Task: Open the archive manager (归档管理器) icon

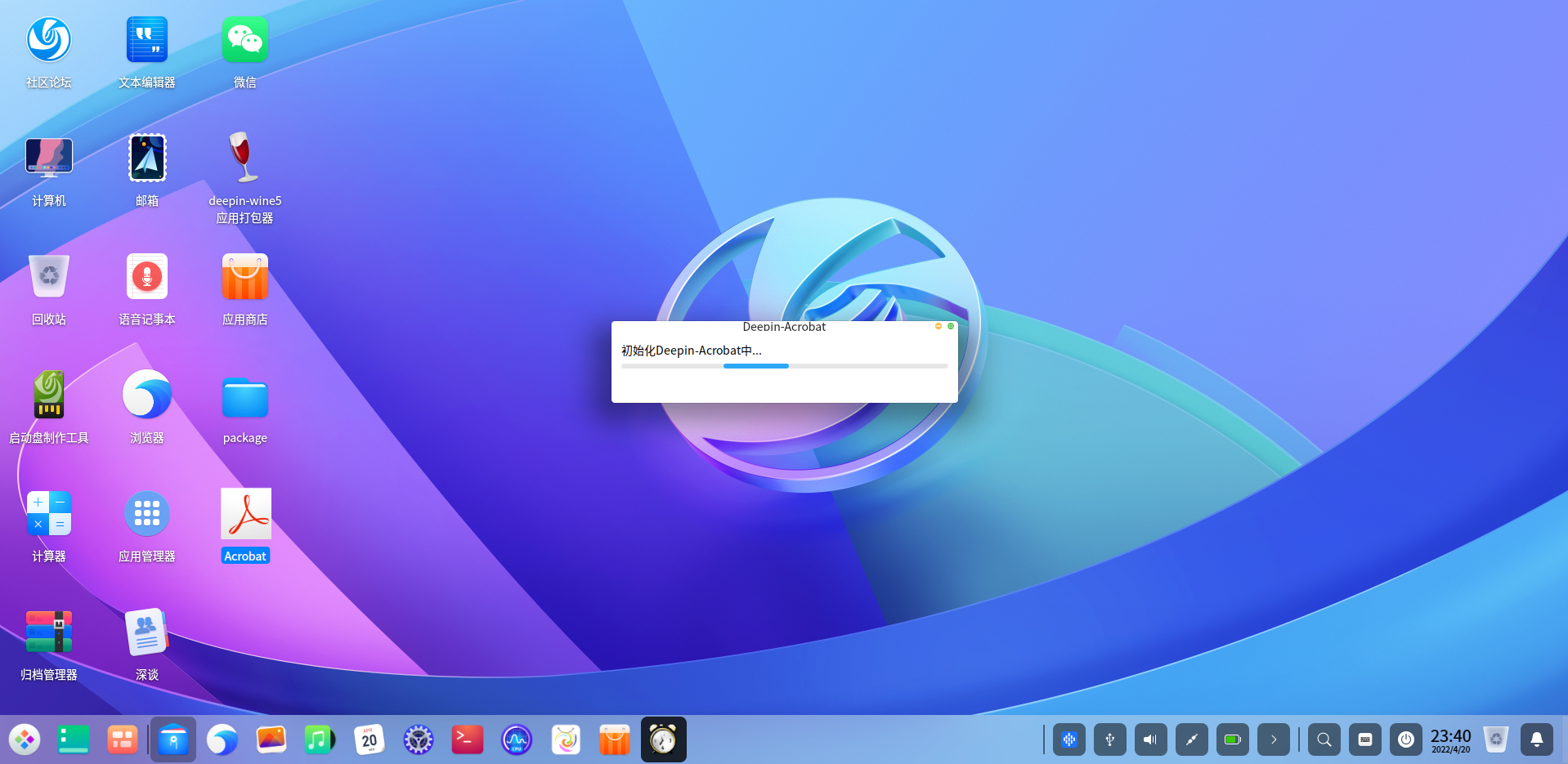Action: coord(49,632)
